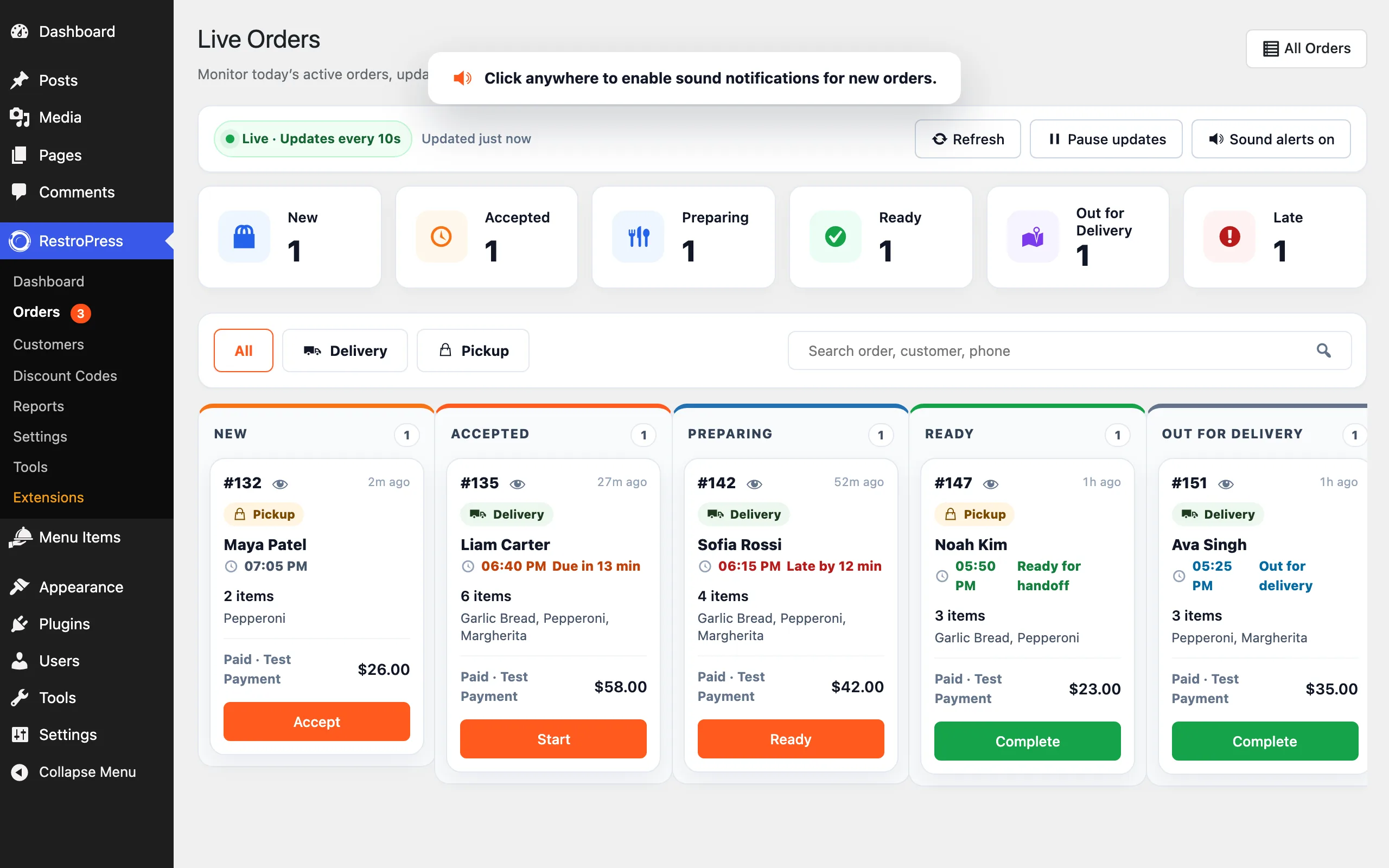Click the RestroPress logo icon in sidebar
Viewport: 1389px width, 868px height.
click(x=20, y=241)
